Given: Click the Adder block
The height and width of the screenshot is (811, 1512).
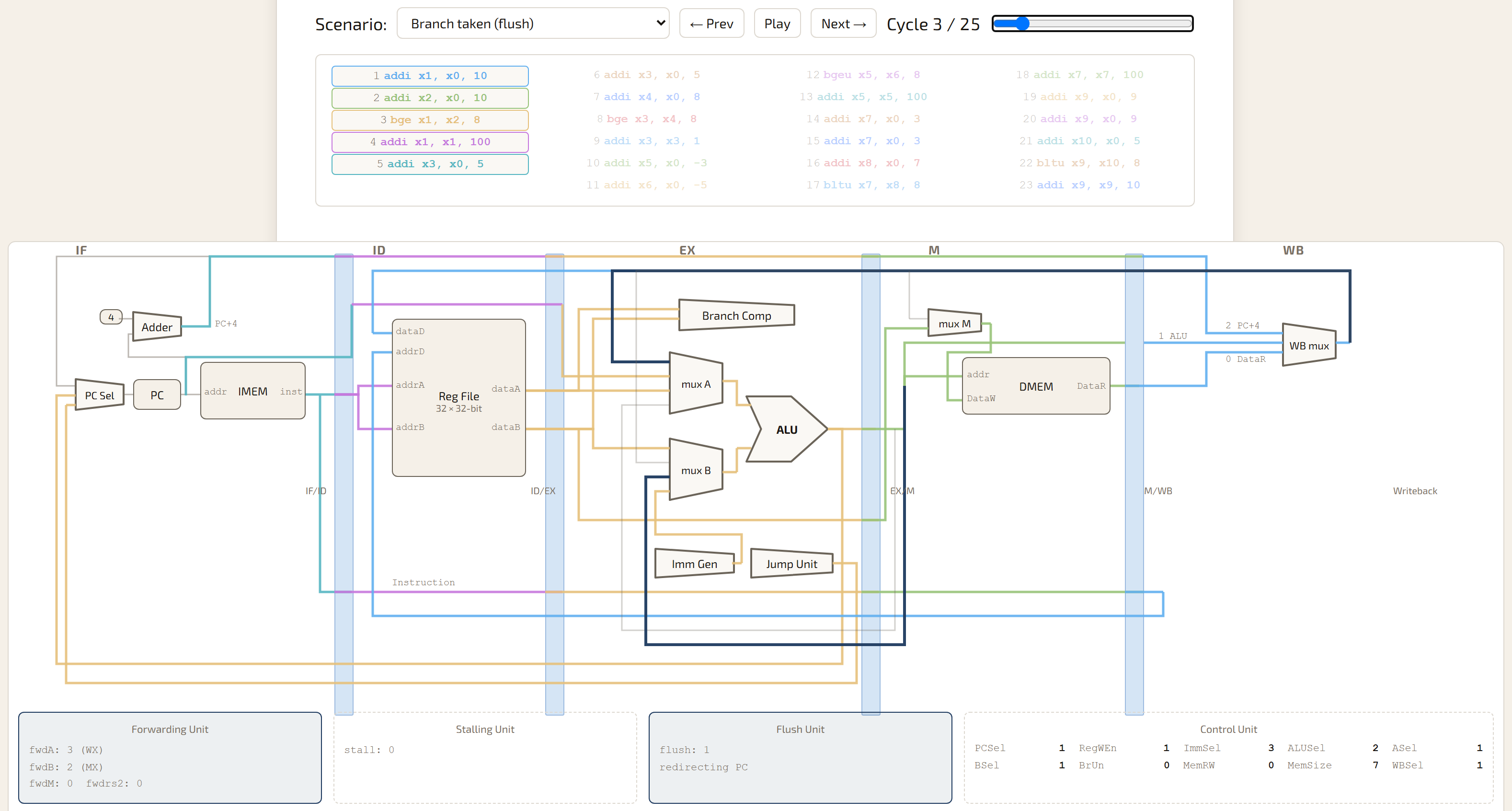Looking at the screenshot, I should [157, 326].
